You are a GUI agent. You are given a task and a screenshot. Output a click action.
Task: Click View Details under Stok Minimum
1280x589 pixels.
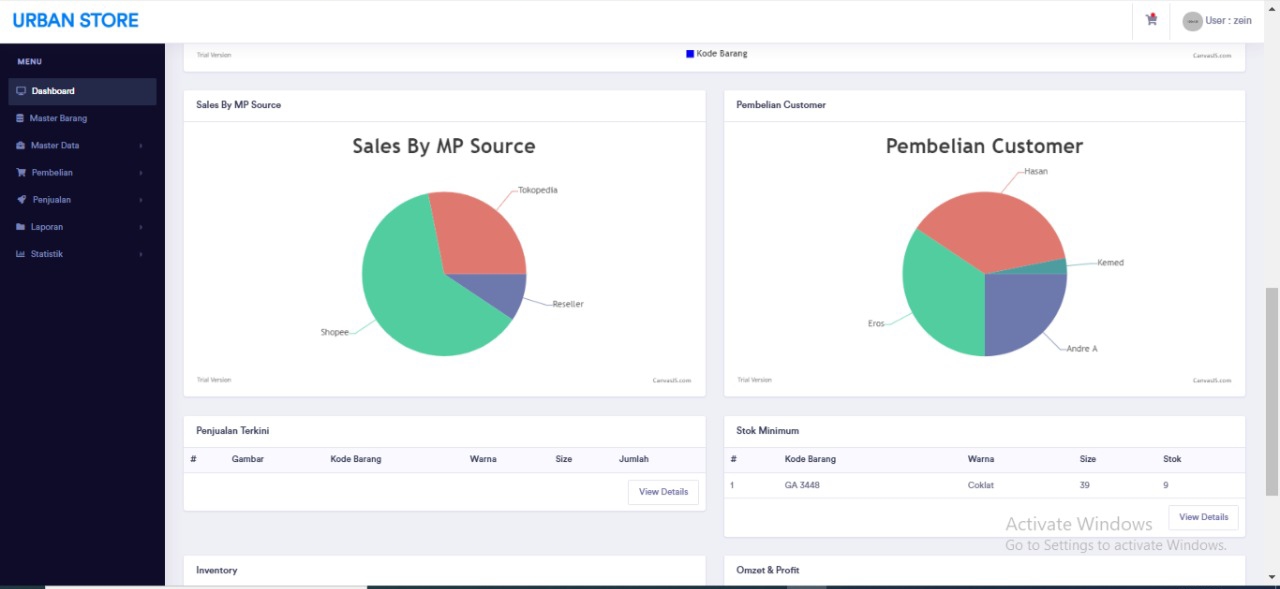(1203, 517)
